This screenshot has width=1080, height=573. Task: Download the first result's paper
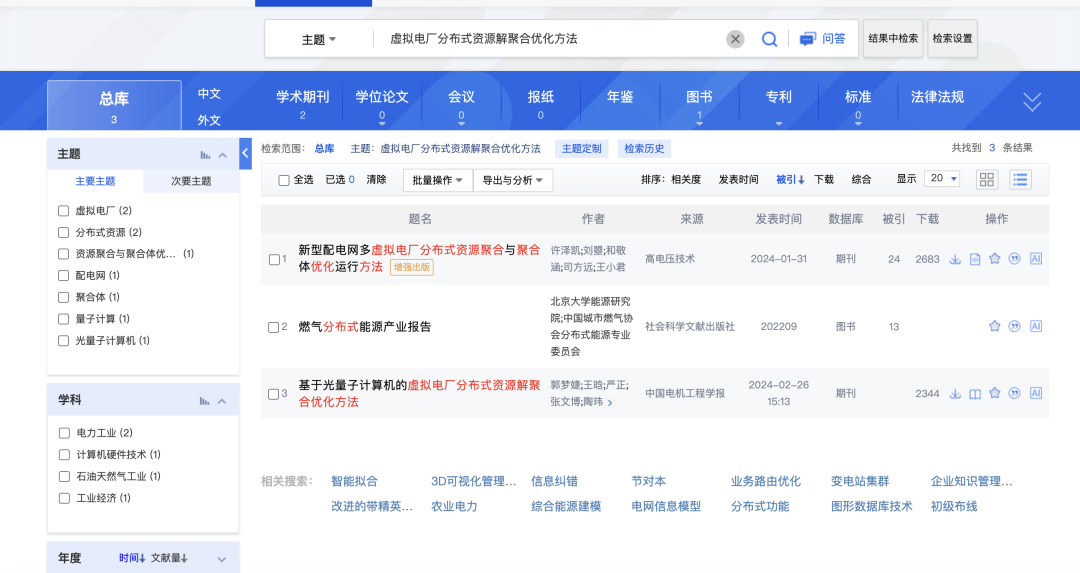point(955,259)
